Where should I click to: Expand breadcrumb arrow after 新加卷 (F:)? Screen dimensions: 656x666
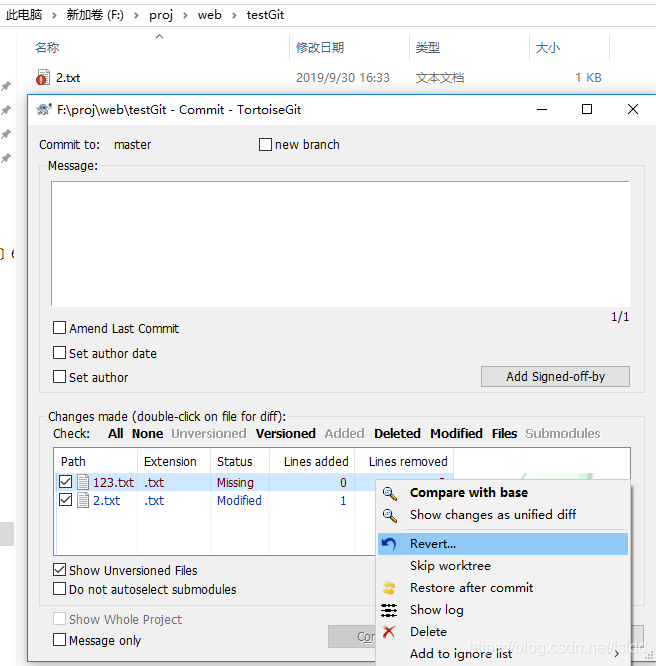click(x=136, y=16)
